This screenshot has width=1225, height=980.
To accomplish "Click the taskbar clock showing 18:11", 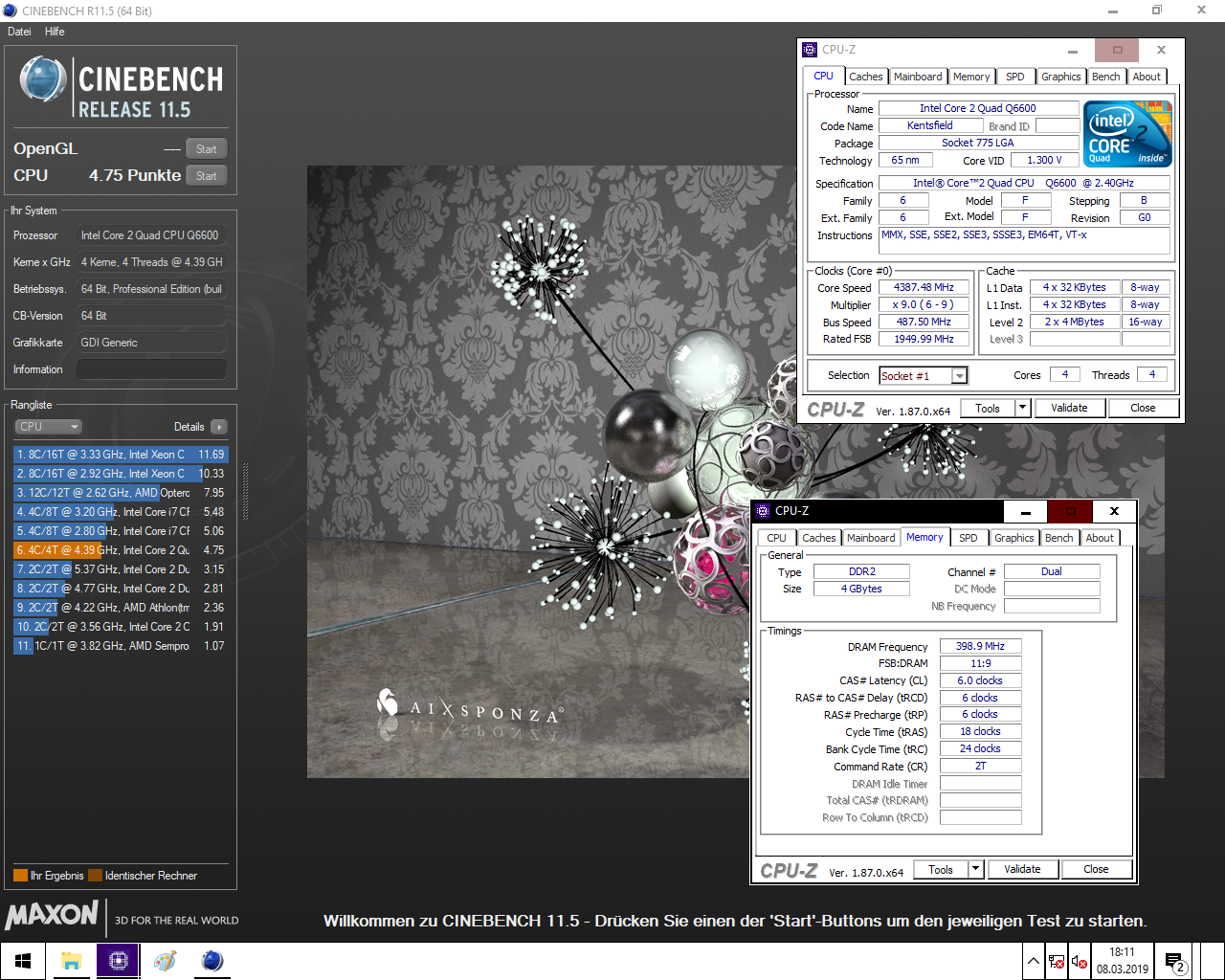I will pos(1123,961).
